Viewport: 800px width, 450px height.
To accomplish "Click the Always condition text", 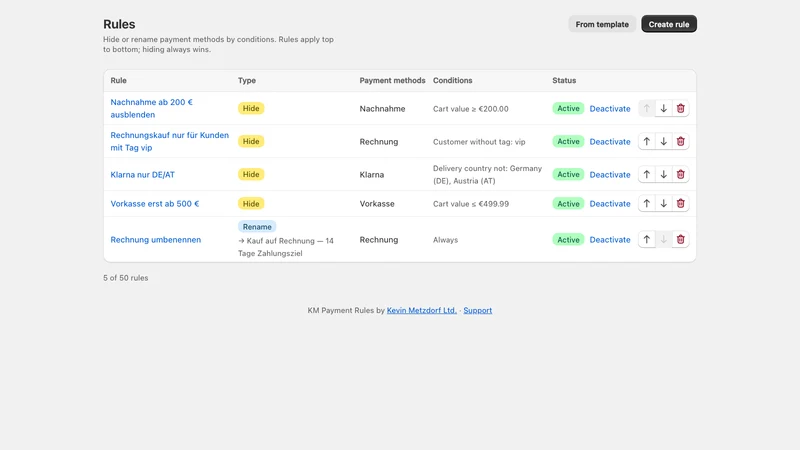I will tap(445, 240).
